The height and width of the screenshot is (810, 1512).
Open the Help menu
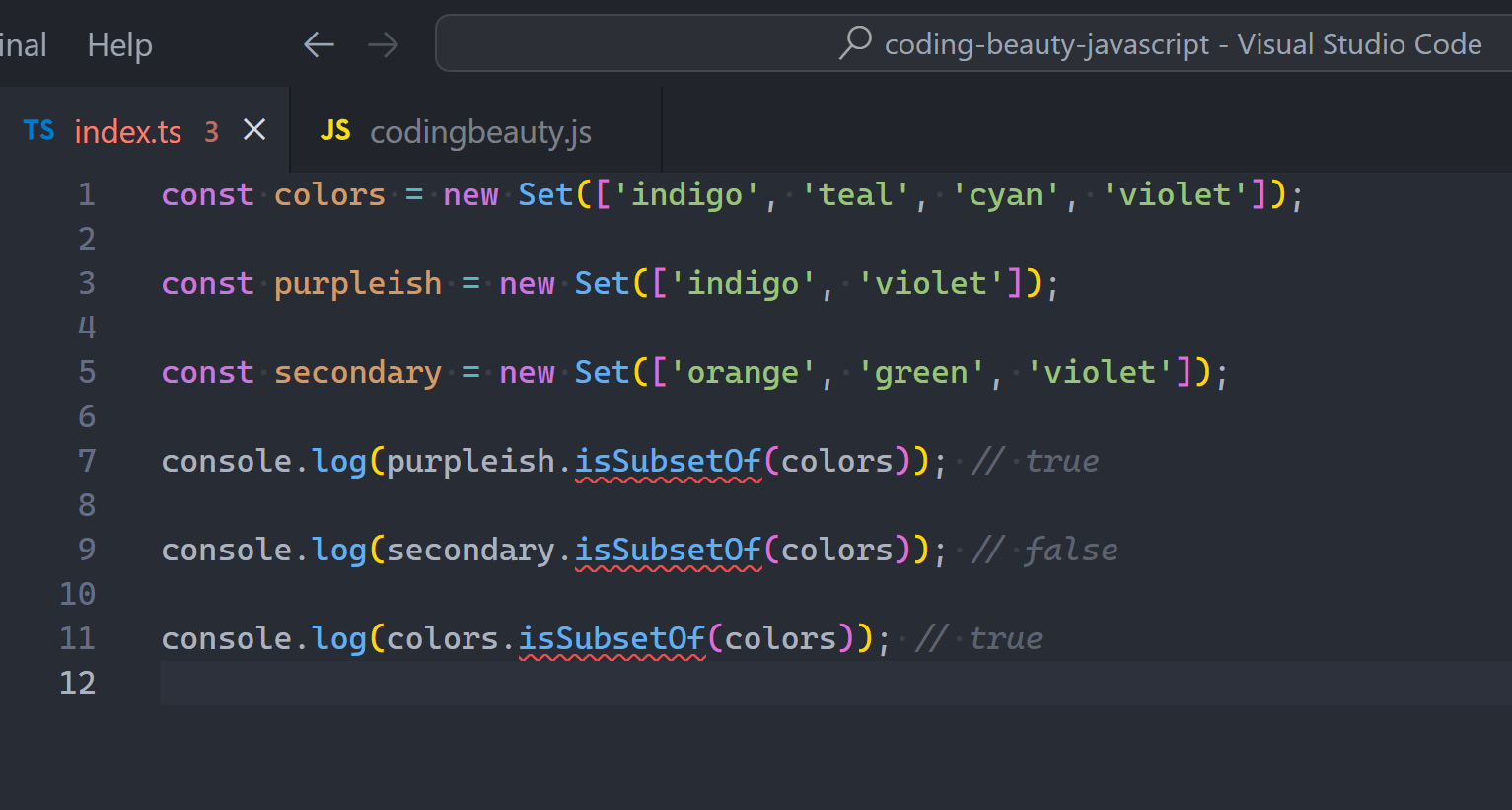tap(119, 44)
